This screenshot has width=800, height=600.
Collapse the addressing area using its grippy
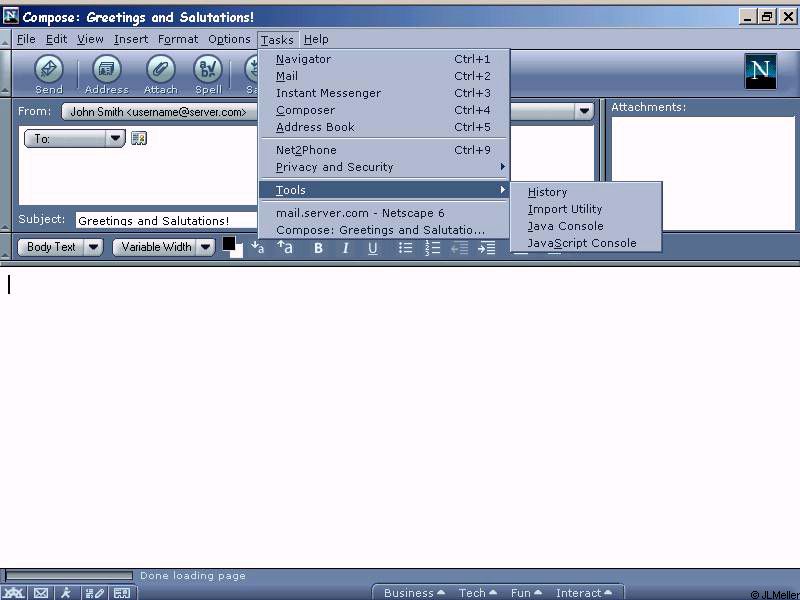coord(5,165)
